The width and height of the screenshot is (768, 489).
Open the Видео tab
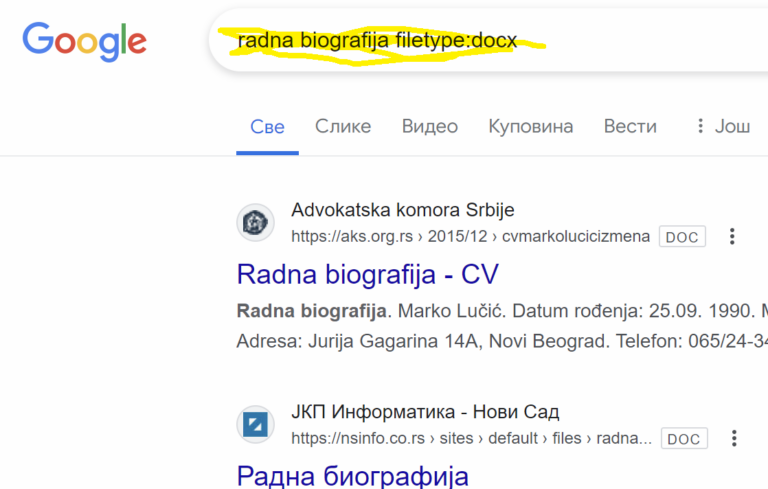tap(430, 126)
